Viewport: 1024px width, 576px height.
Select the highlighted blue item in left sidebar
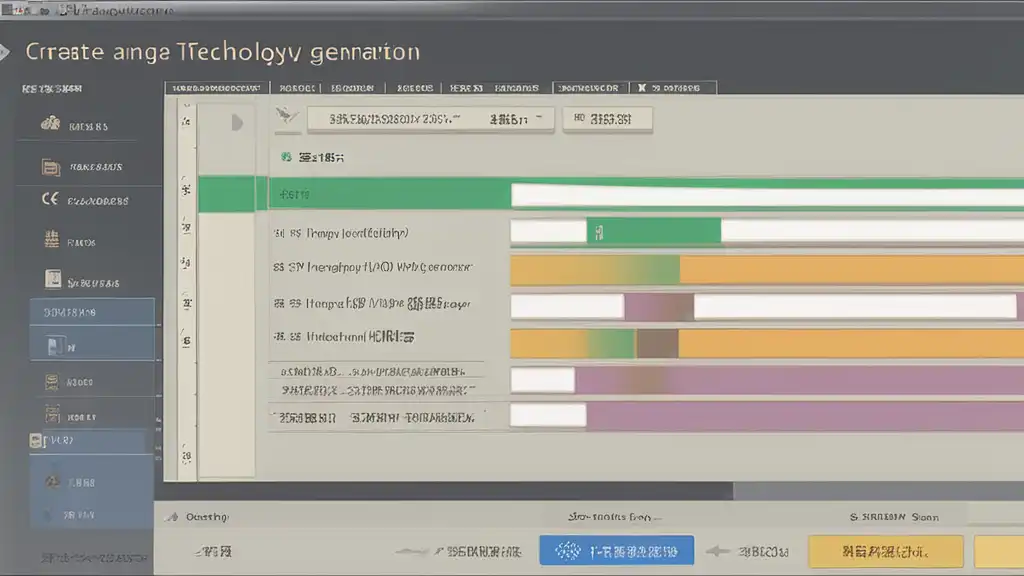pyautogui.click(x=92, y=312)
